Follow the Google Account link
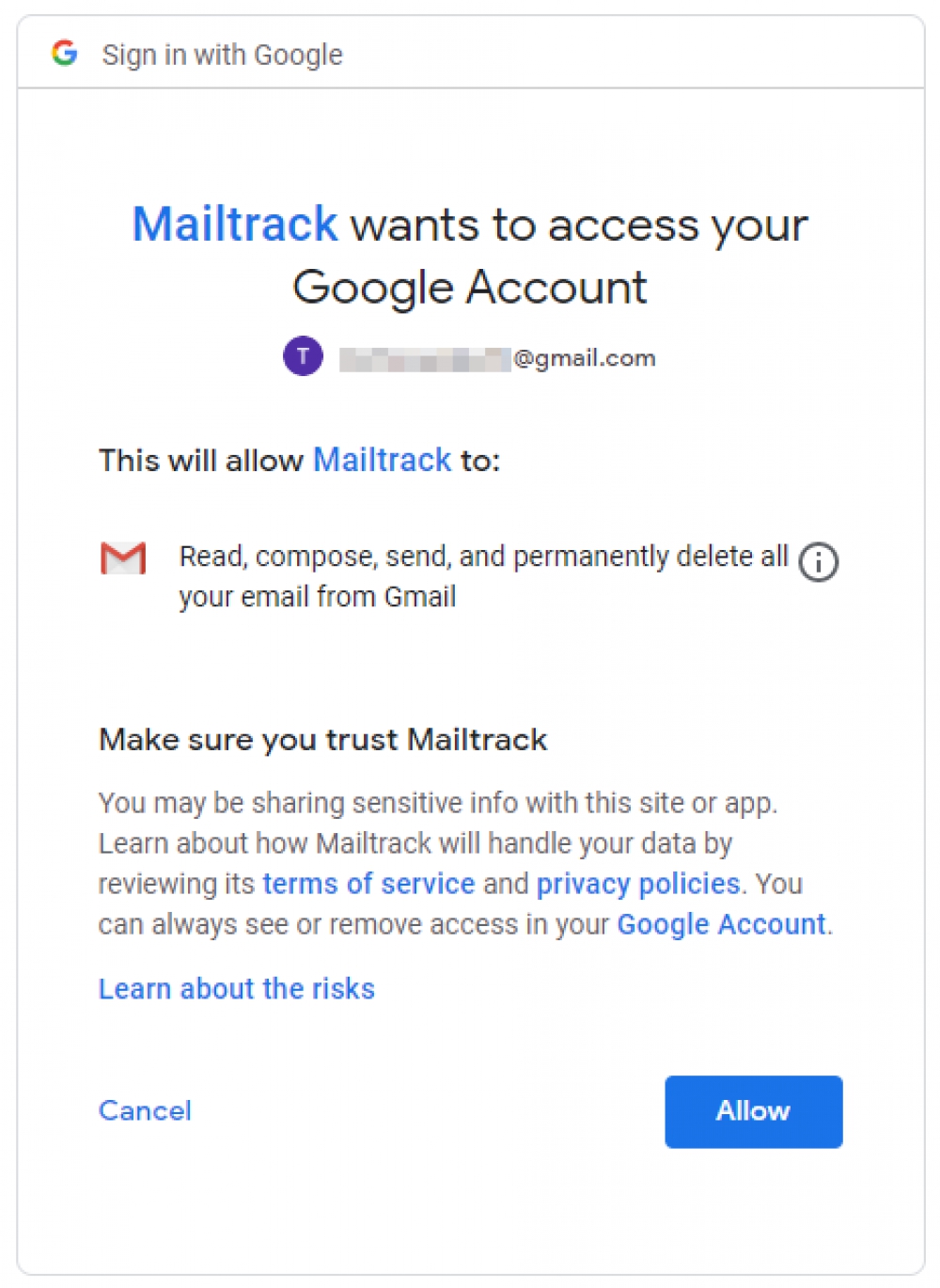The height and width of the screenshot is (1288, 940). [721, 924]
